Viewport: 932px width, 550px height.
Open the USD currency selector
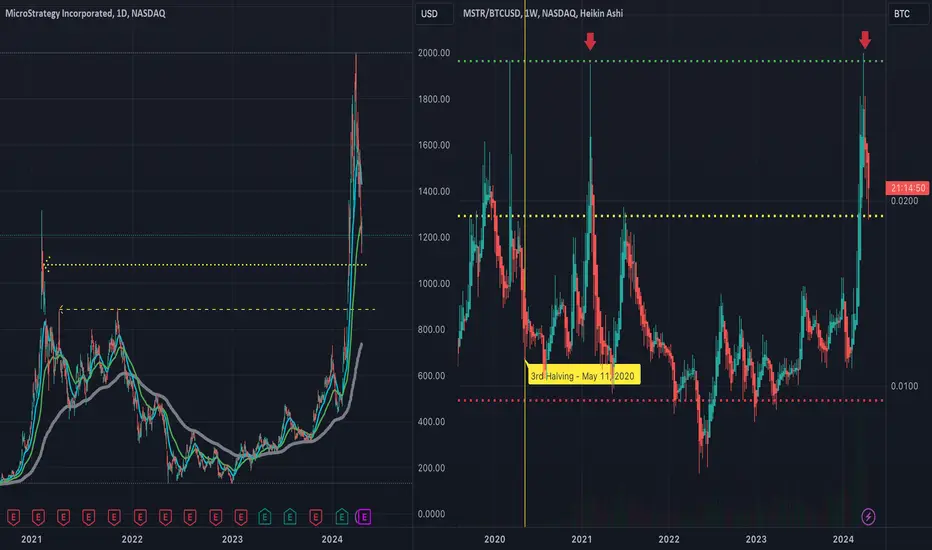click(434, 14)
